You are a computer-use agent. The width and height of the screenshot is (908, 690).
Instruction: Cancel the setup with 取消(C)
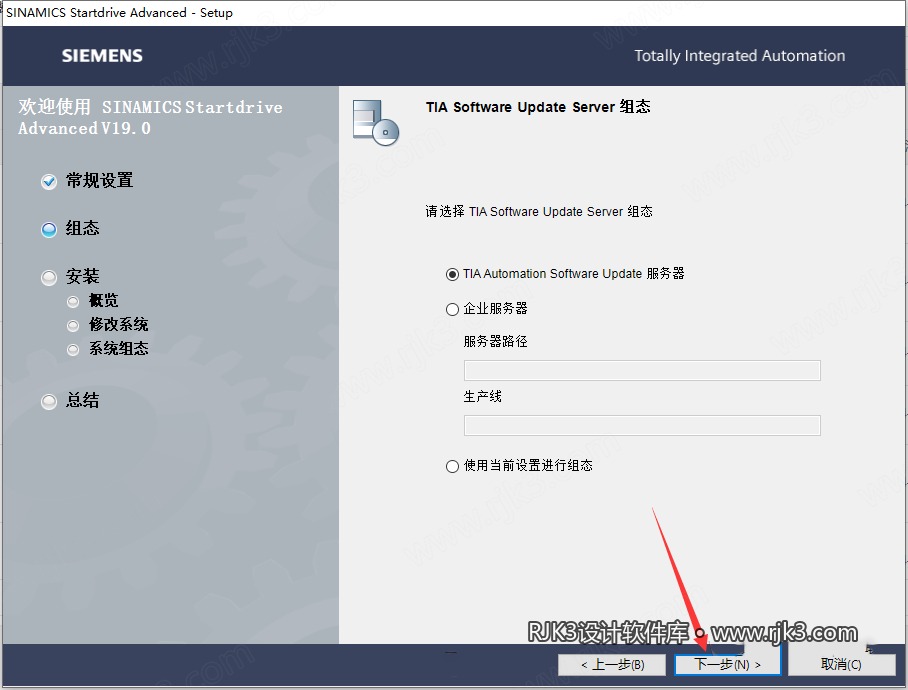coord(841,664)
